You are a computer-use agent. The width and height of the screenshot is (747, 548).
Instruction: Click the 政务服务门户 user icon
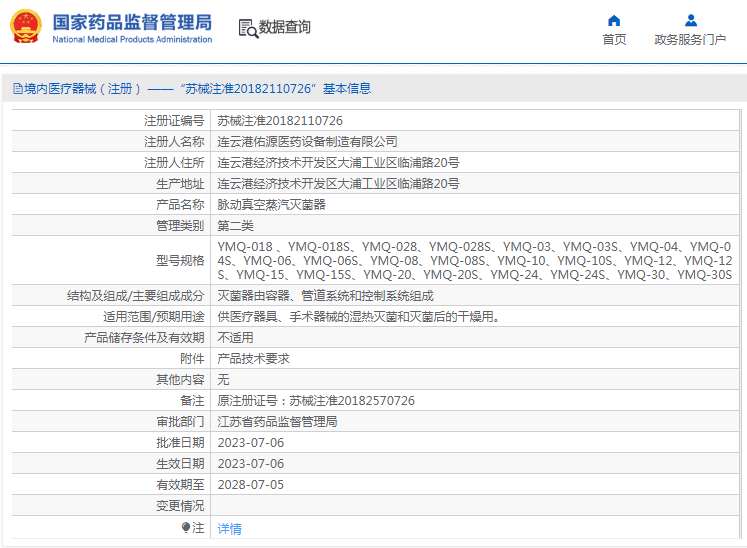[691, 20]
